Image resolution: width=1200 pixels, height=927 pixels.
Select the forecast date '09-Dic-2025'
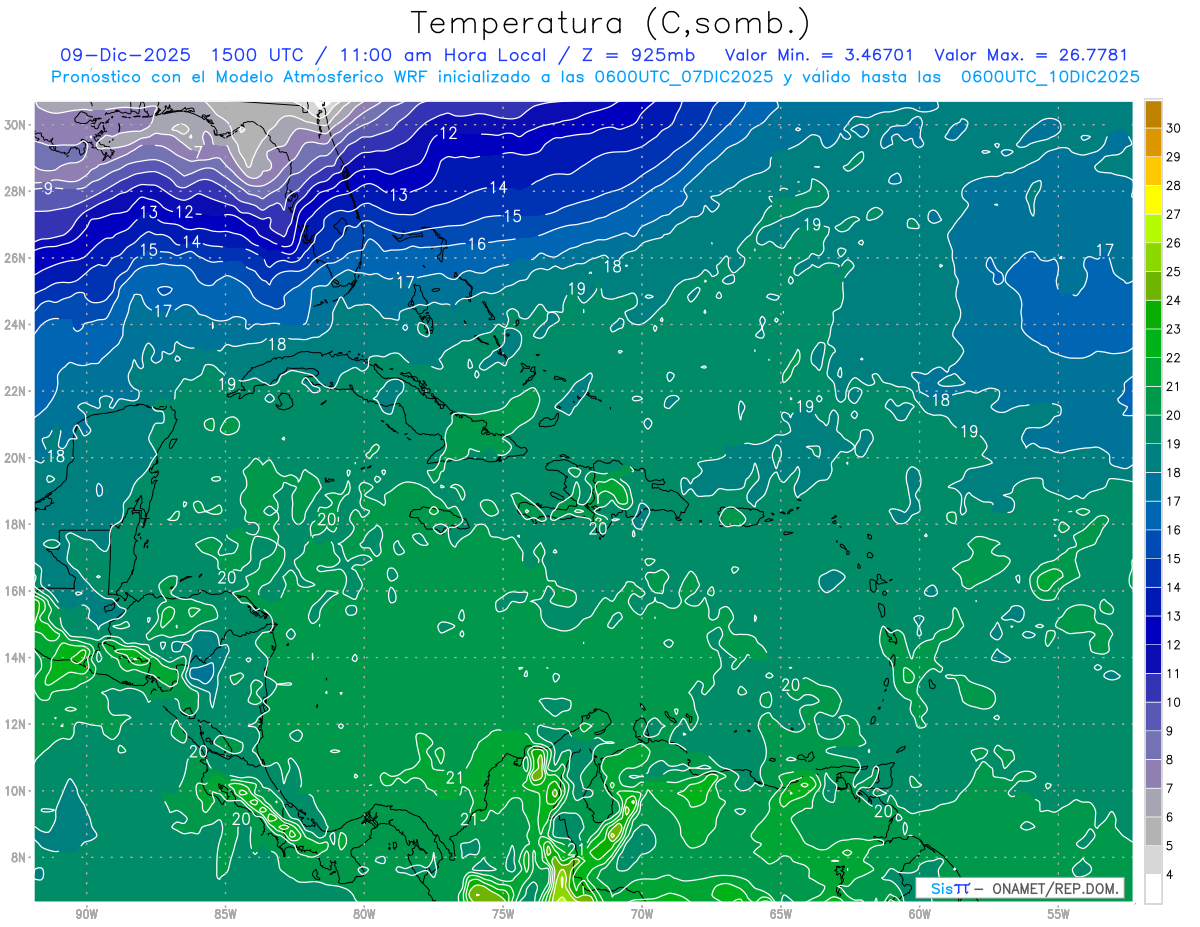[125, 55]
